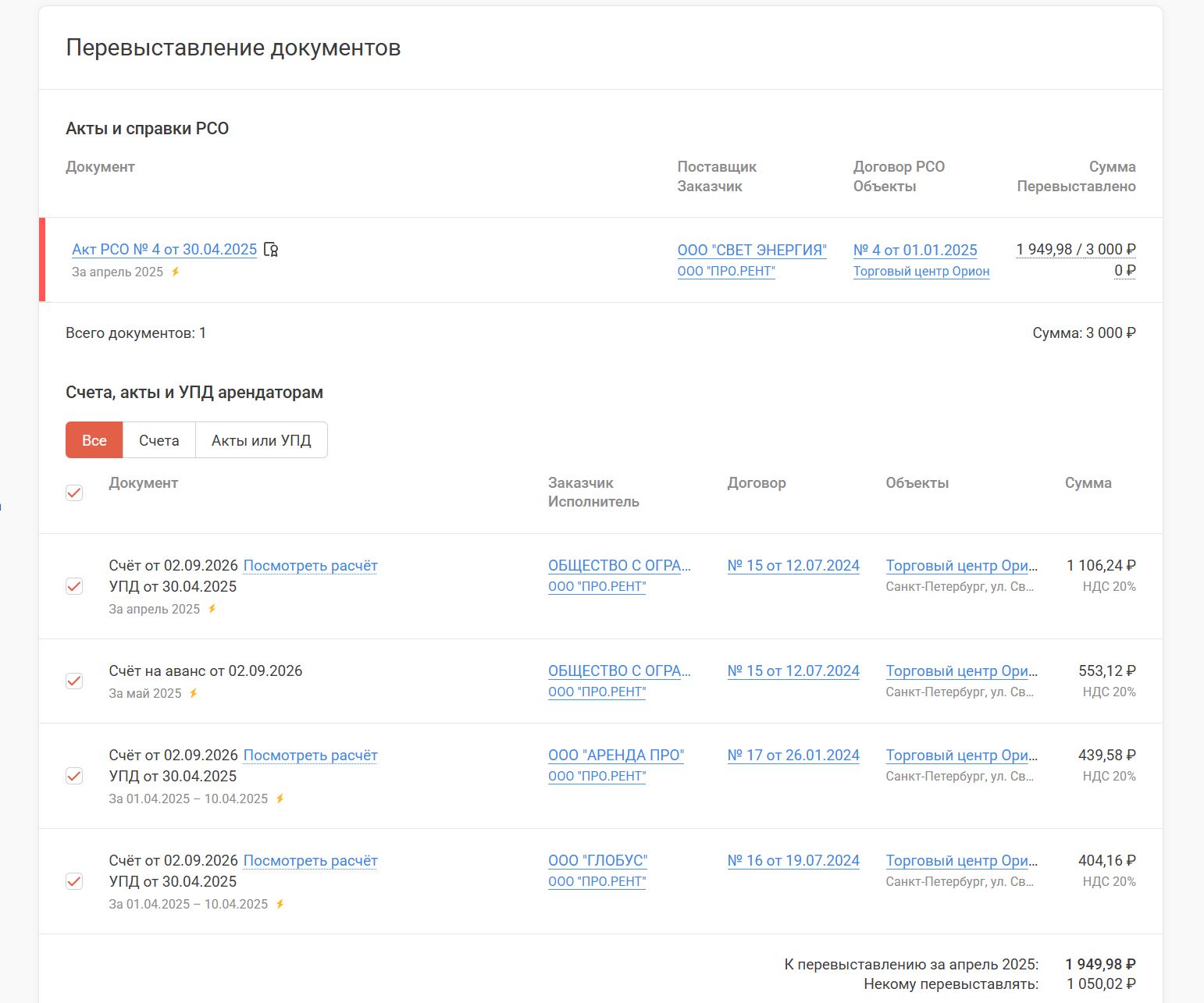Open Торговый центр Орион in the РСО row
Screen dimensions: 1204x1003
pos(921,272)
